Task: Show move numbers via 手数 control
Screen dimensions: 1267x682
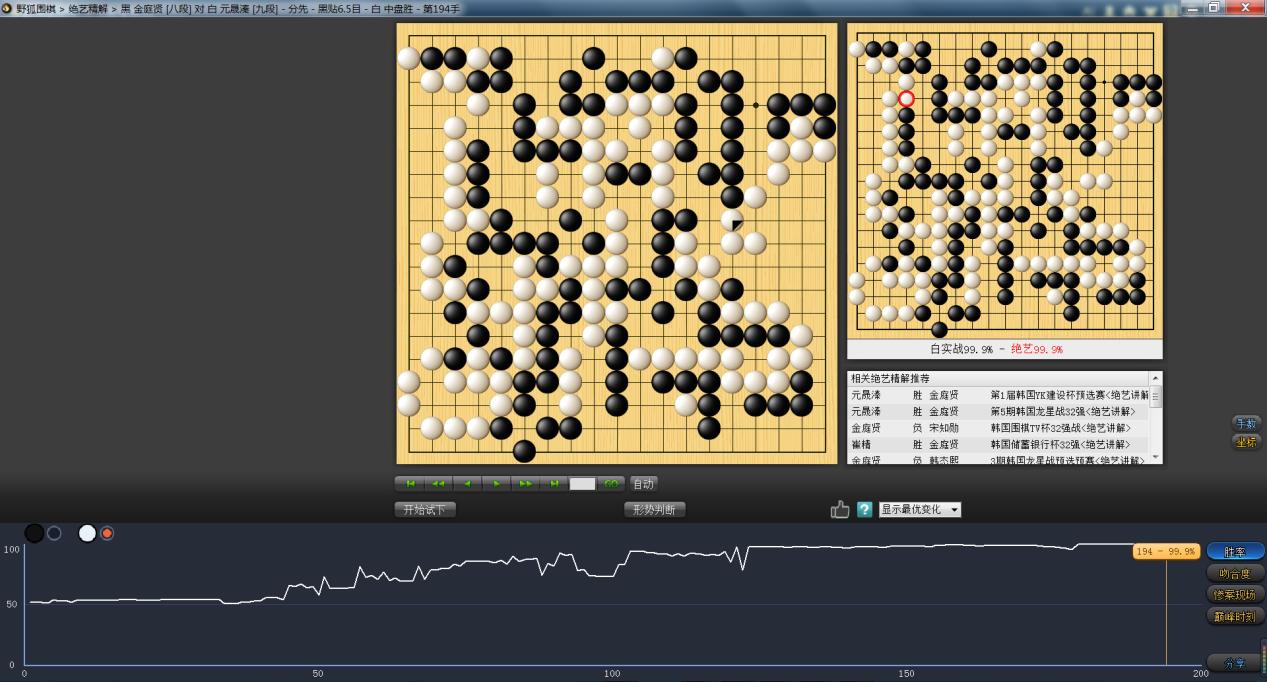Action: 1245,423
